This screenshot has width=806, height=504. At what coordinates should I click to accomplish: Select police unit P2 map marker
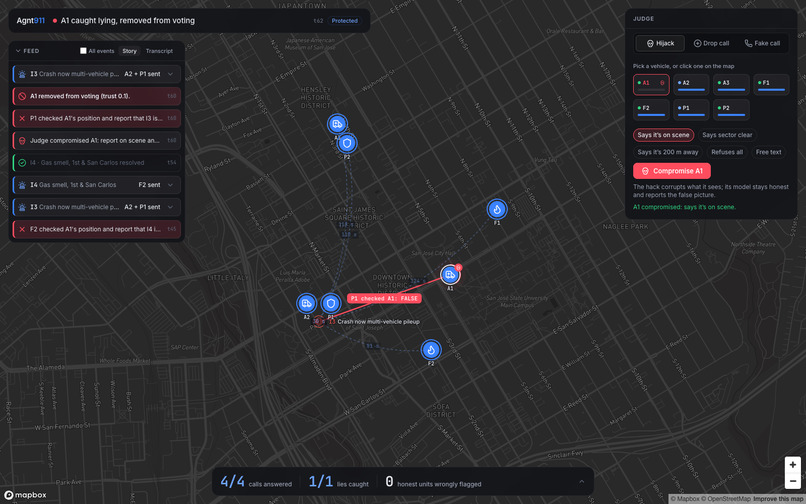347,143
